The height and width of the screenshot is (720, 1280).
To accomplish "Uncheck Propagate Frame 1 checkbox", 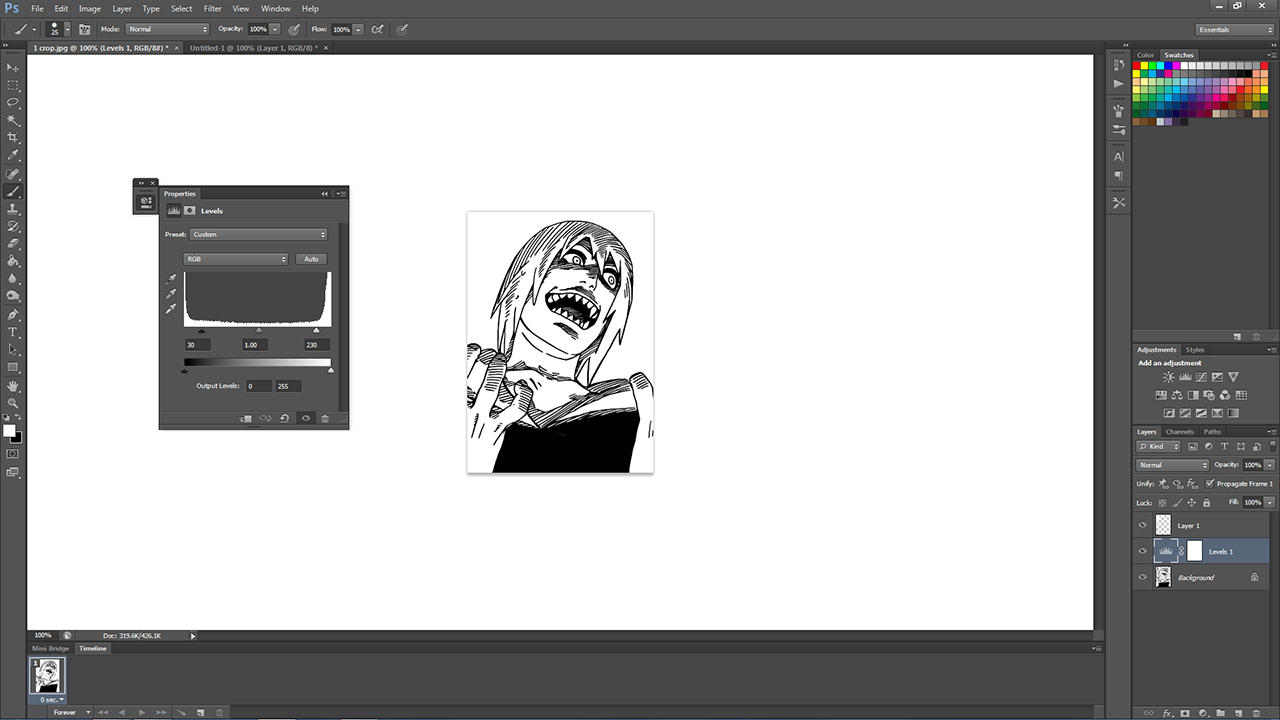I will pyautogui.click(x=1211, y=483).
